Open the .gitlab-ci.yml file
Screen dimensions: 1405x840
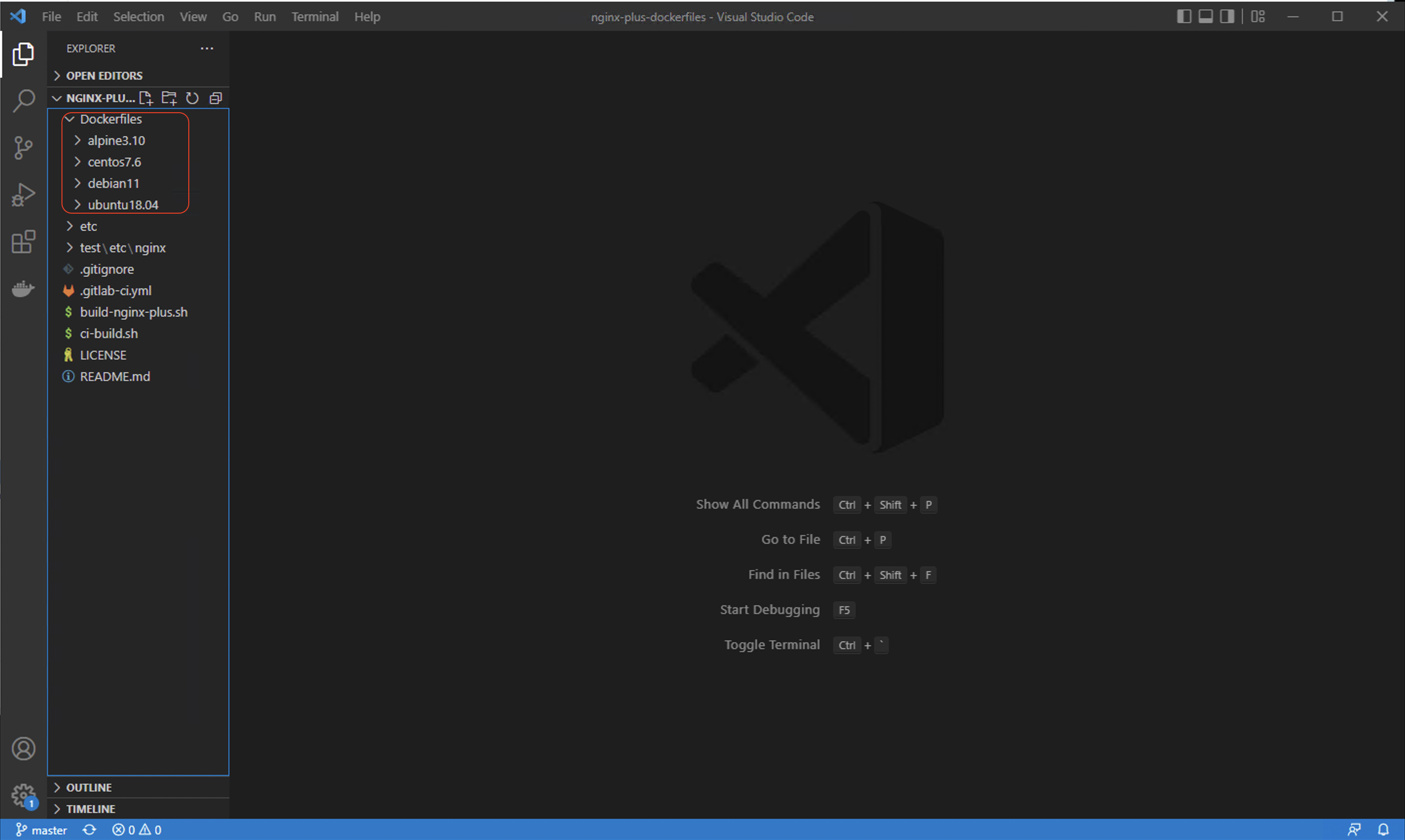tap(138, 292)
